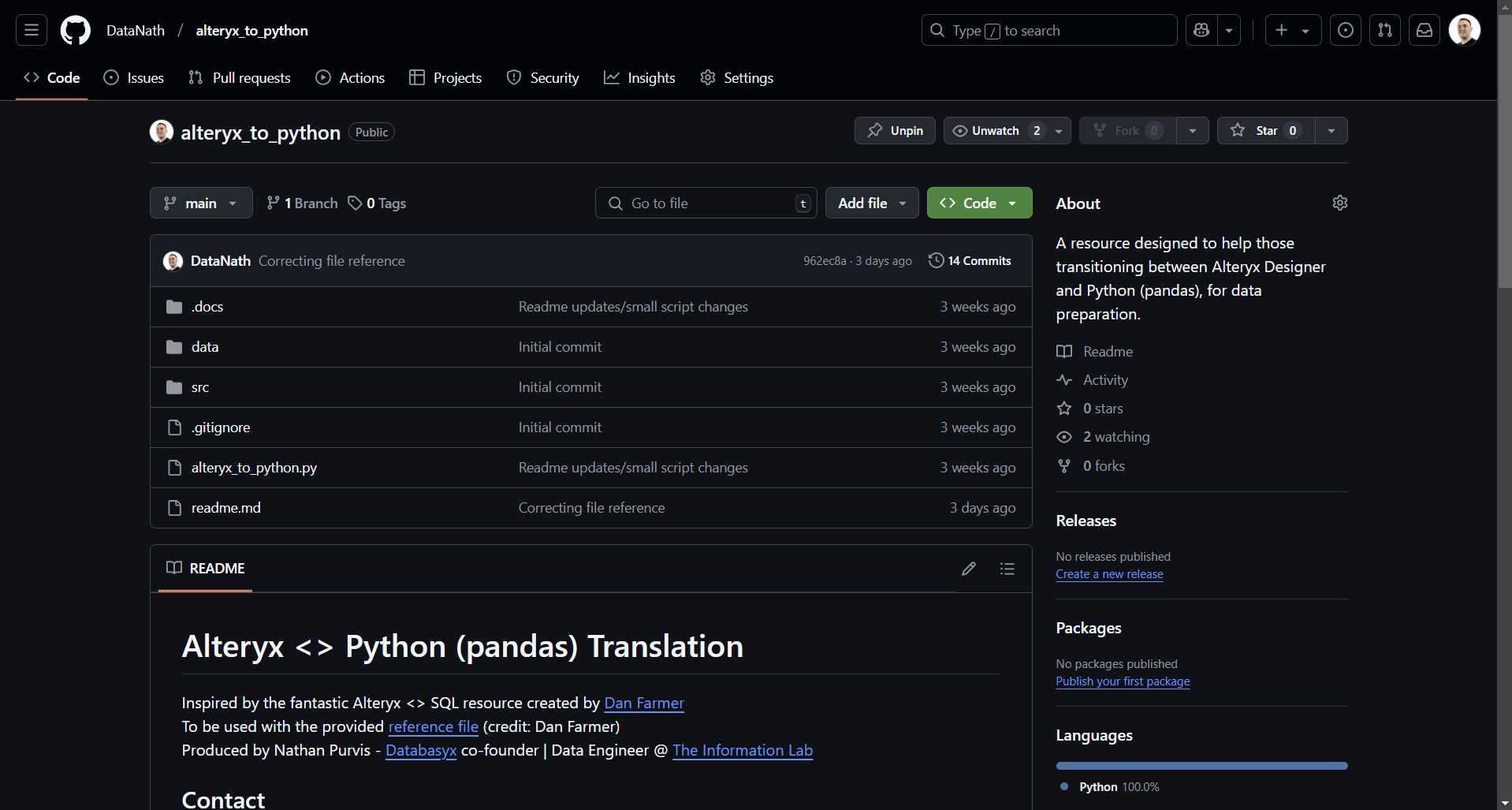The image size is (1512, 810).
Task: Follow the Create a new release link
Action: 1109,574
